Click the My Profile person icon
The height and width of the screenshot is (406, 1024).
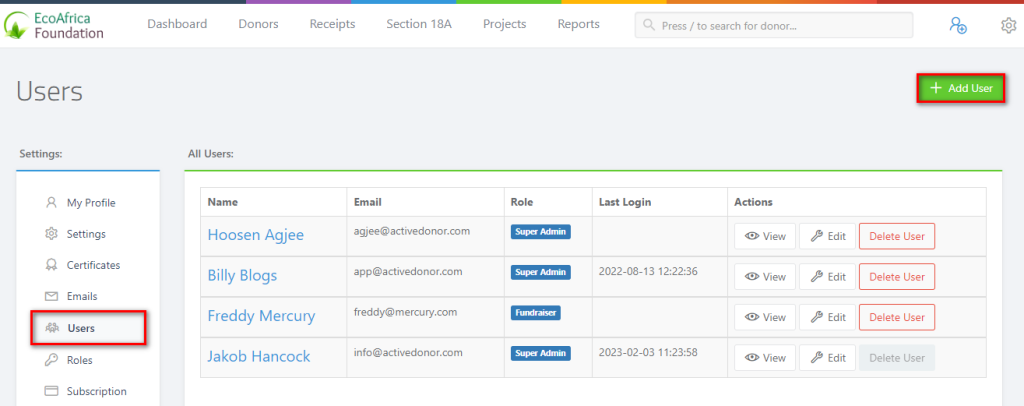51,202
